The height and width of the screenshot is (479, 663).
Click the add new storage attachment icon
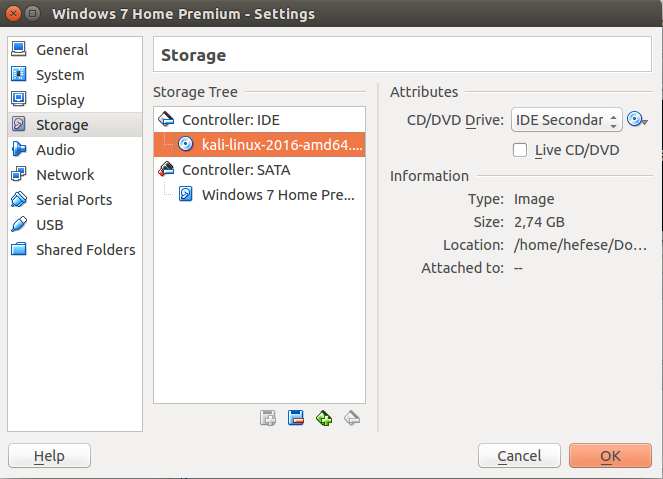tap(268, 418)
